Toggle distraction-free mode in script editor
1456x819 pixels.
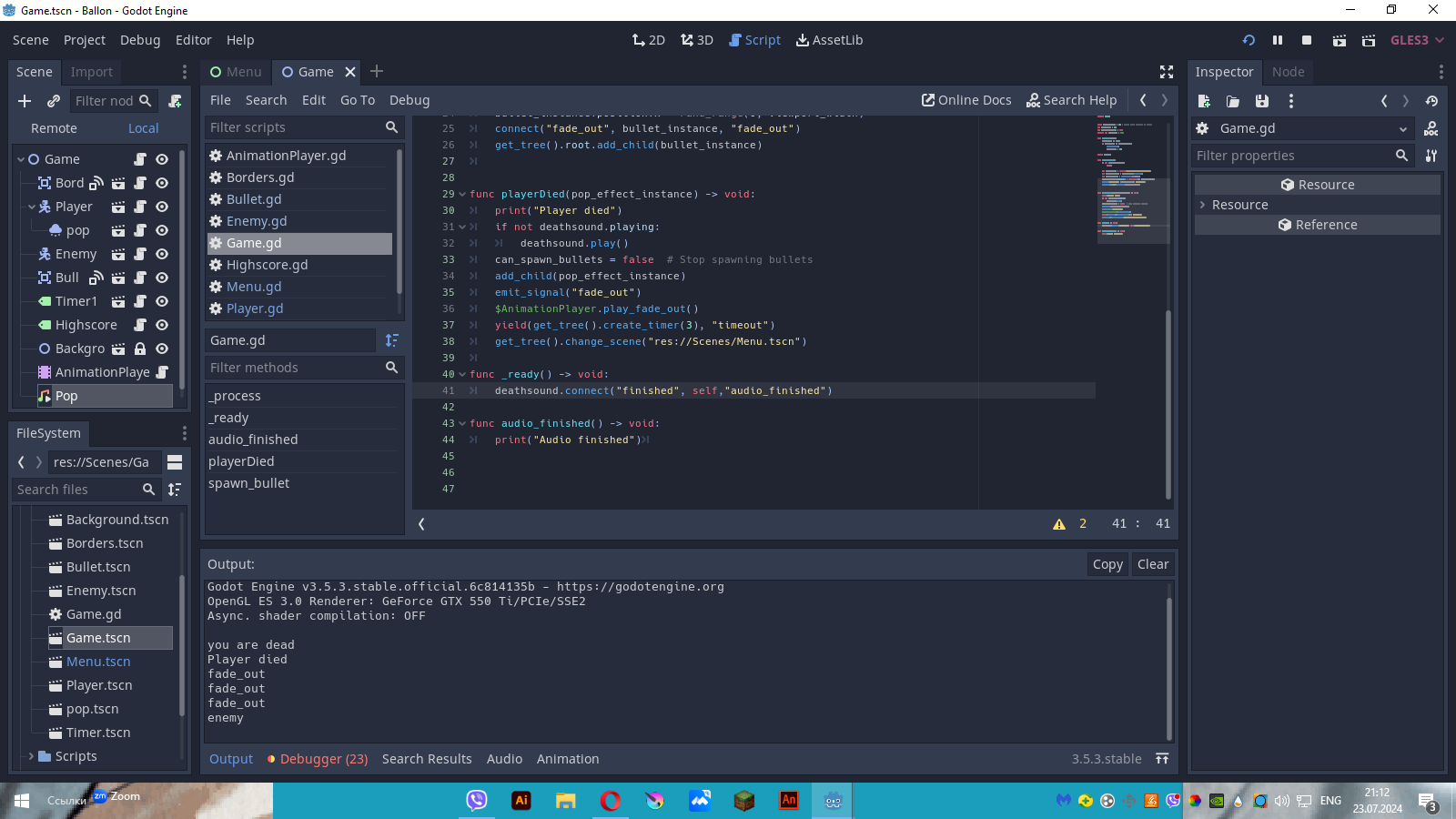tap(1167, 72)
